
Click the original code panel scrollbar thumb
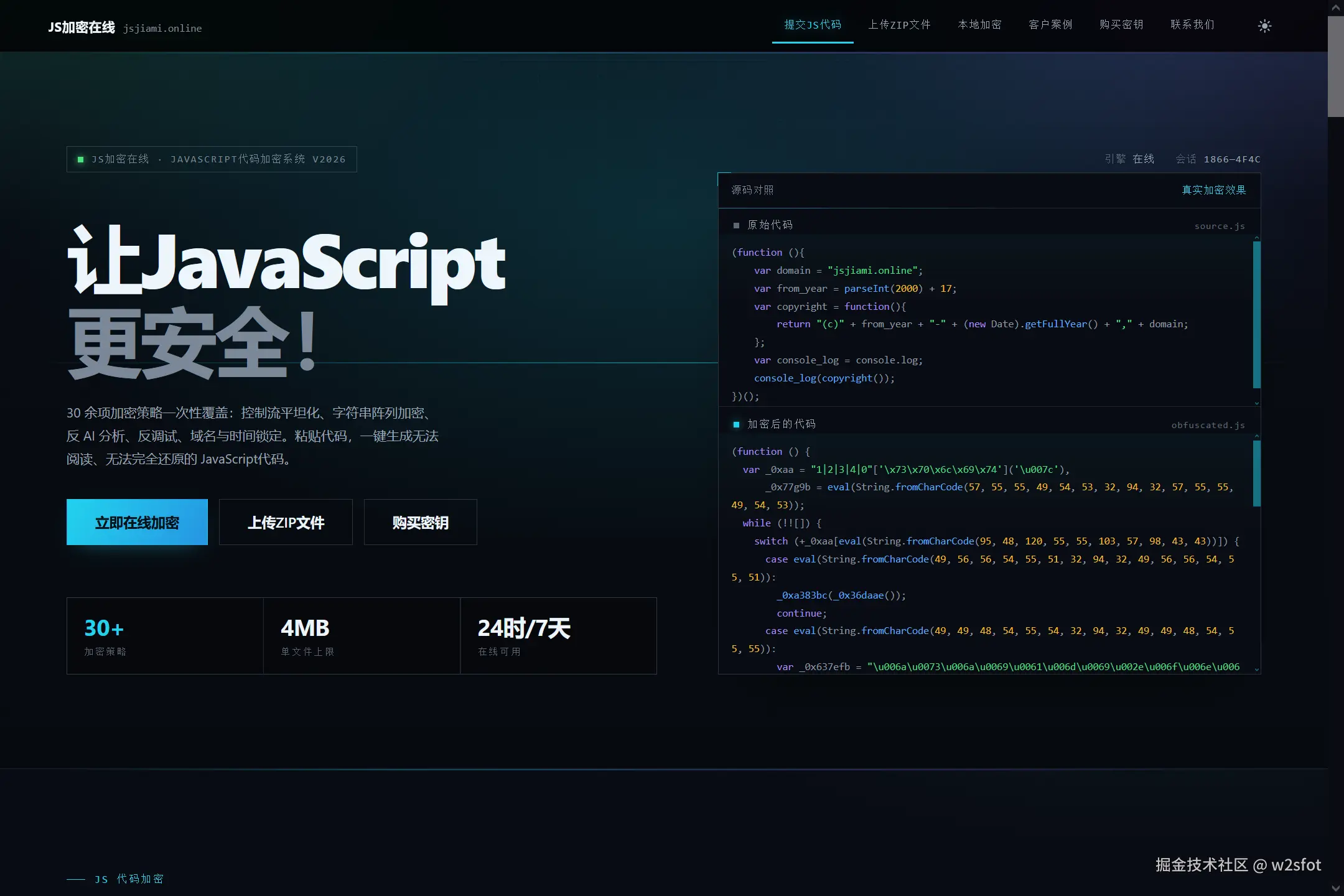click(1257, 315)
